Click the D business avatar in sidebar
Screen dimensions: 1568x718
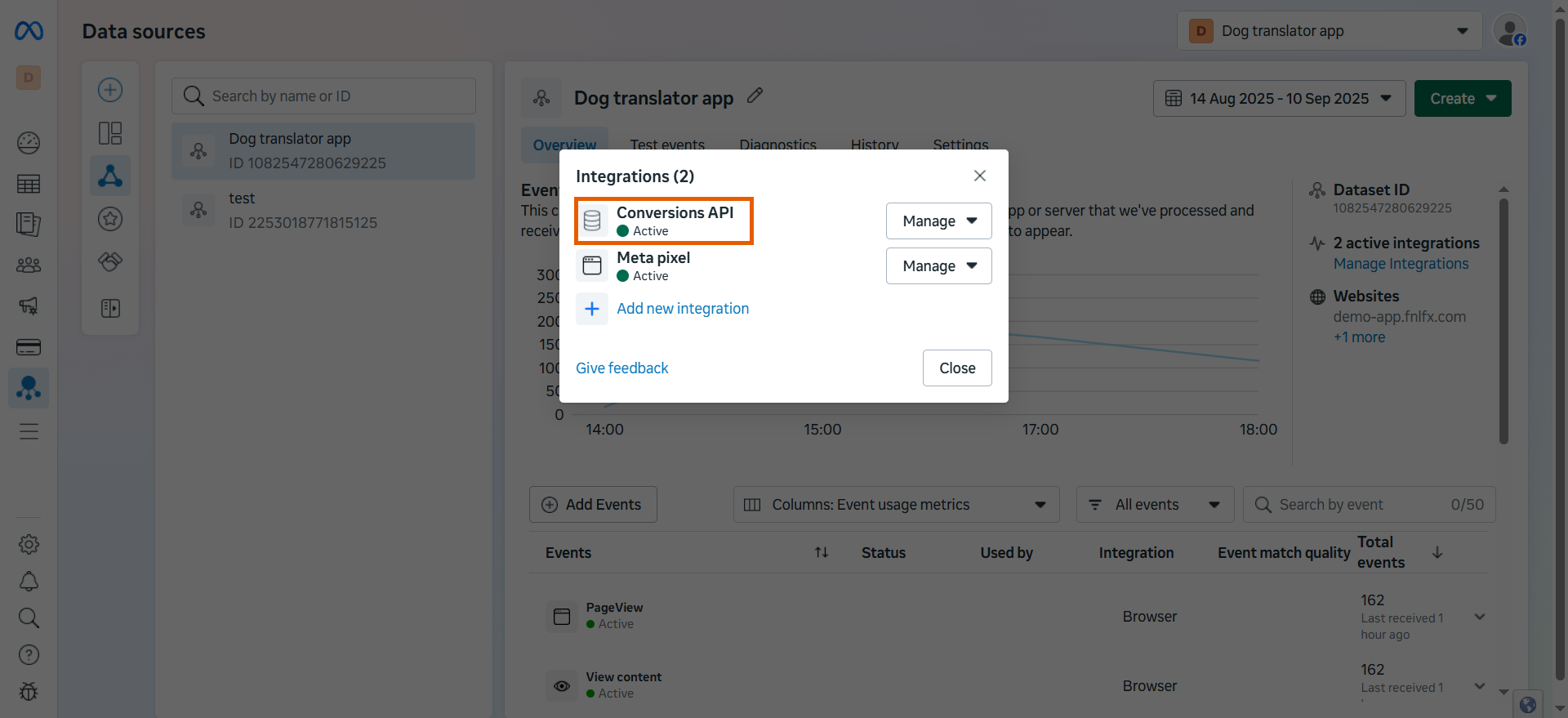click(29, 78)
